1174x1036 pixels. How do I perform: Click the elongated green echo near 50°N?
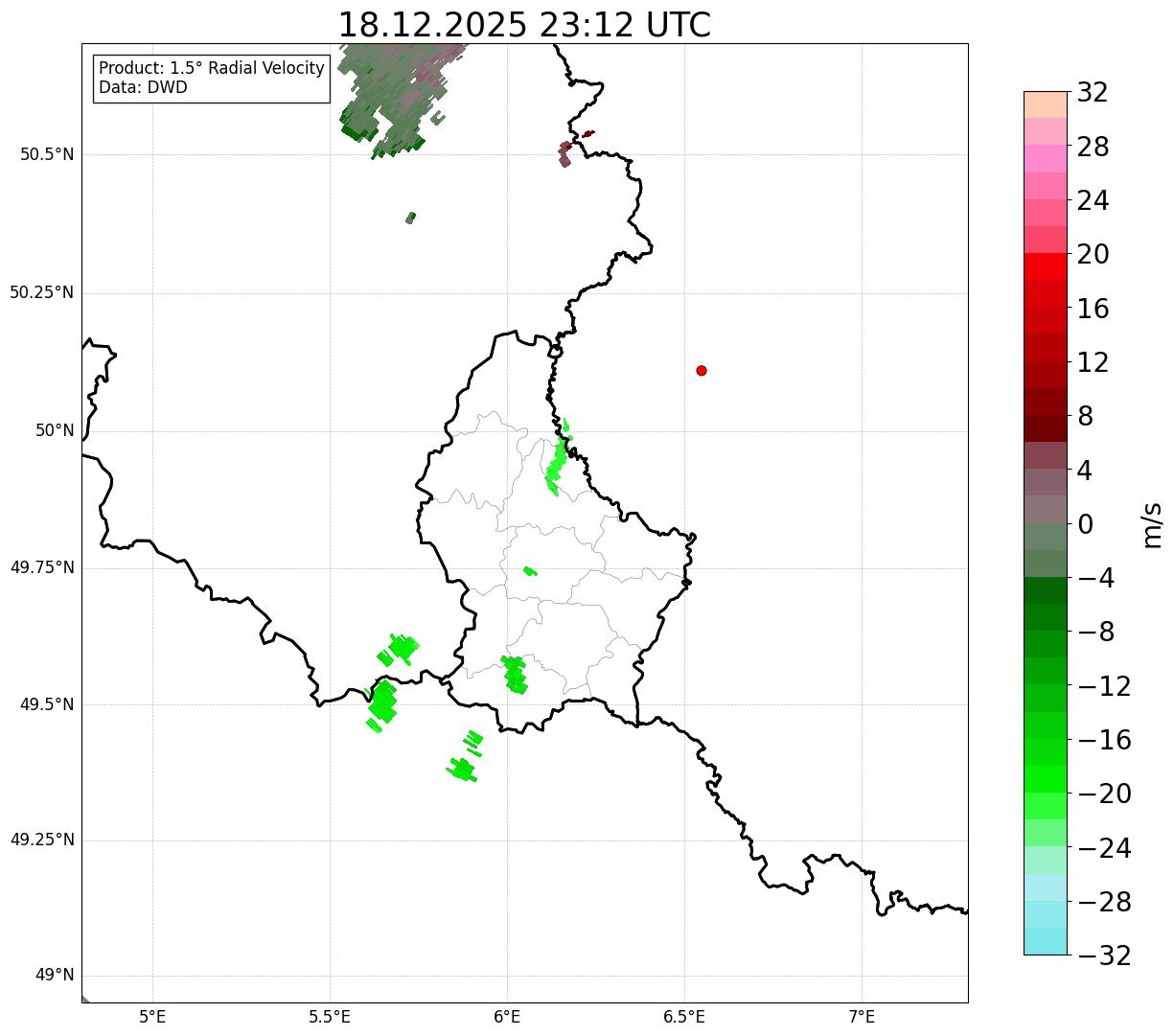coord(559,458)
